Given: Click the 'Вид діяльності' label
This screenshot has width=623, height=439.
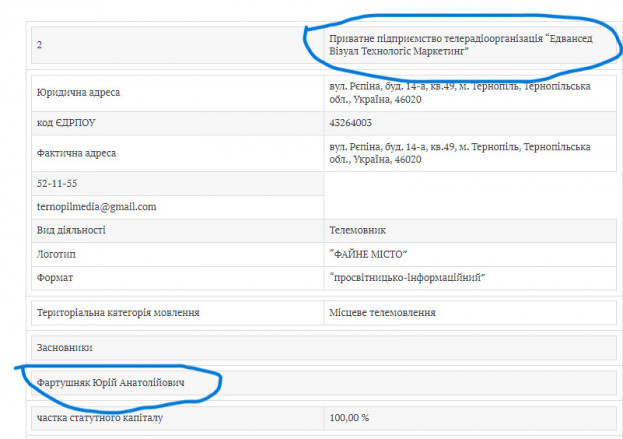Looking at the screenshot, I should click(70, 230).
